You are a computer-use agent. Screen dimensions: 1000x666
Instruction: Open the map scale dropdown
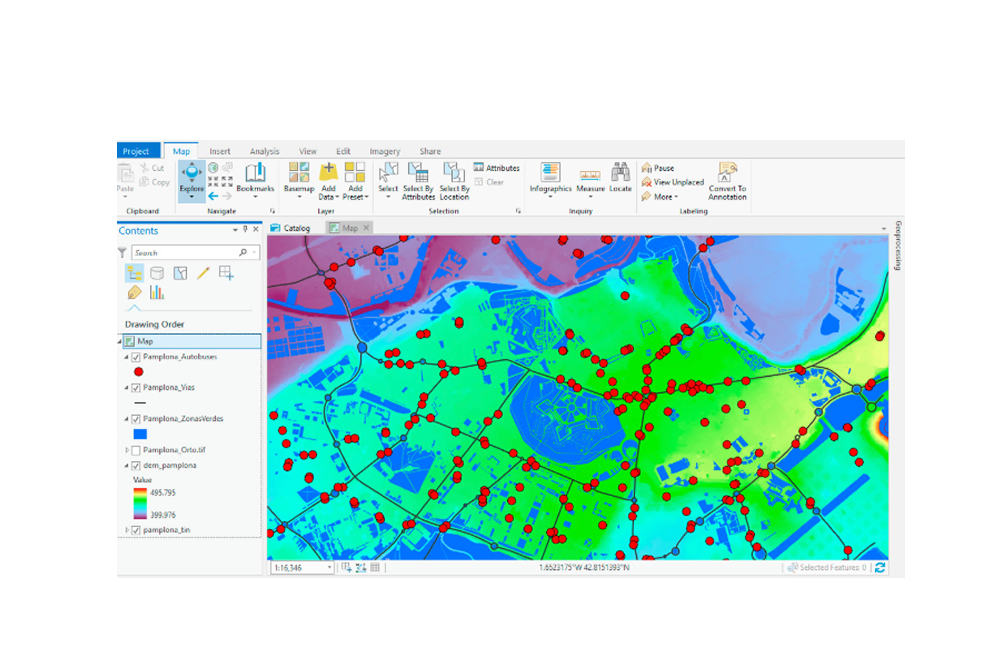[x=330, y=568]
